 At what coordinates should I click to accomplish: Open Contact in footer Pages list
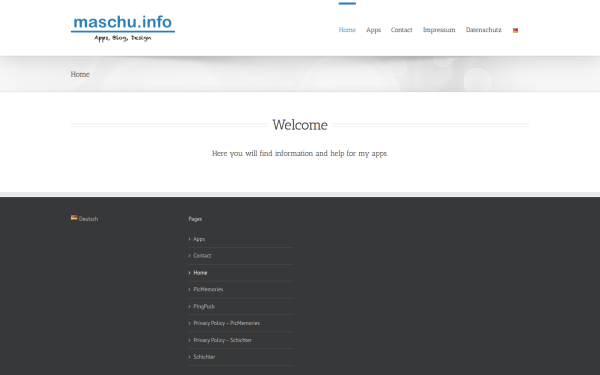coord(202,256)
